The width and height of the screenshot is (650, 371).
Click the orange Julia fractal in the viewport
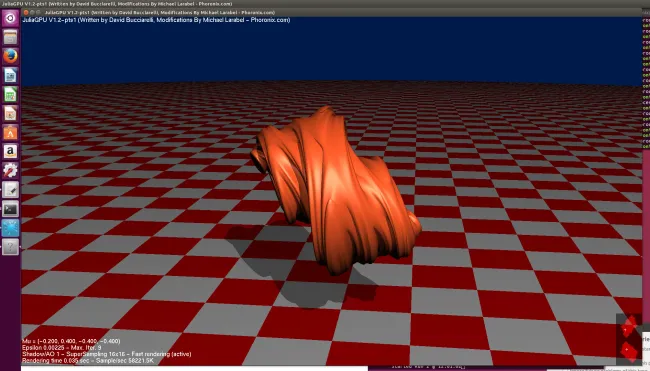click(335, 190)
